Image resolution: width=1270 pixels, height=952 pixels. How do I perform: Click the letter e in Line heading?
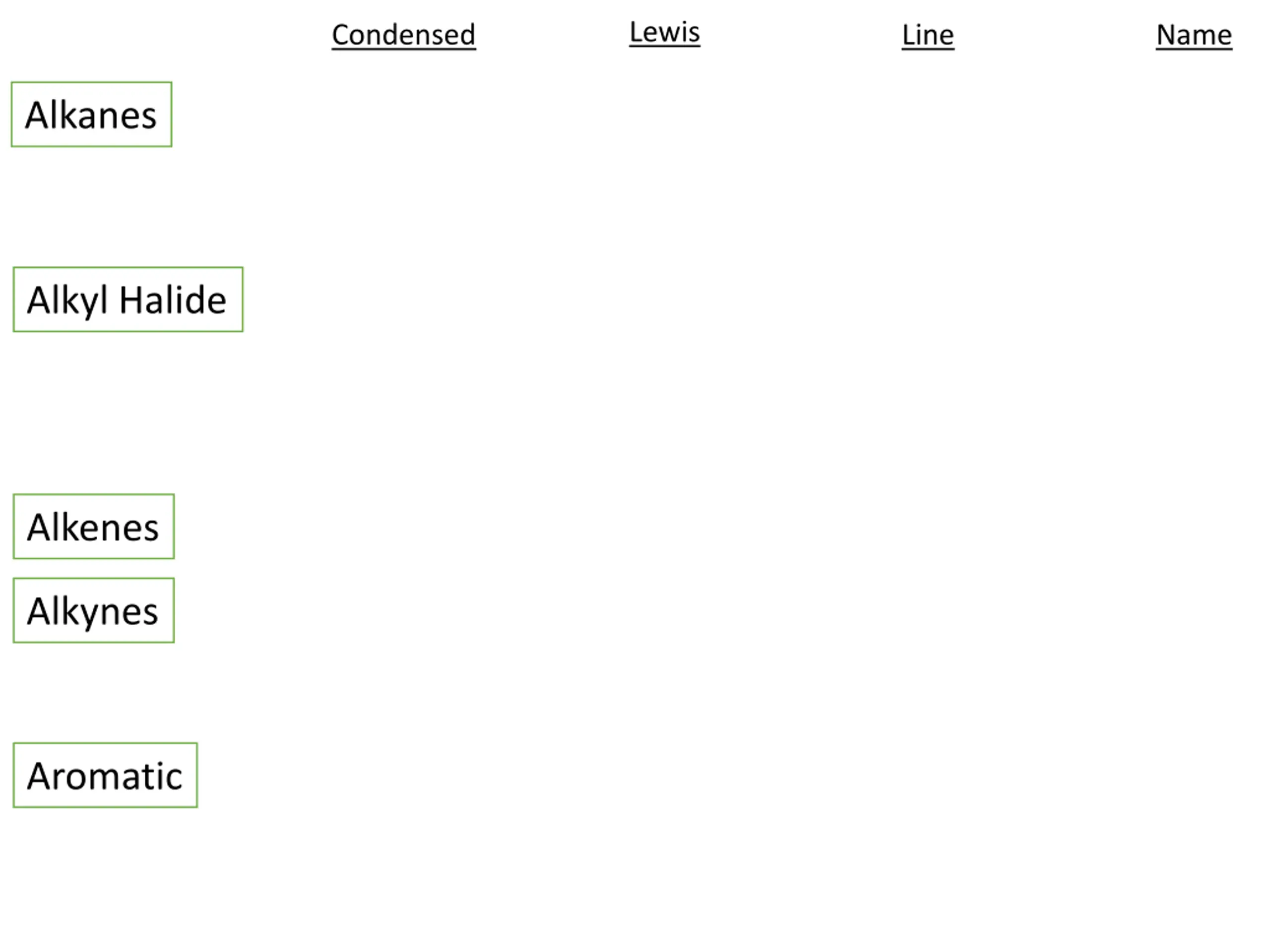(946, 38)
